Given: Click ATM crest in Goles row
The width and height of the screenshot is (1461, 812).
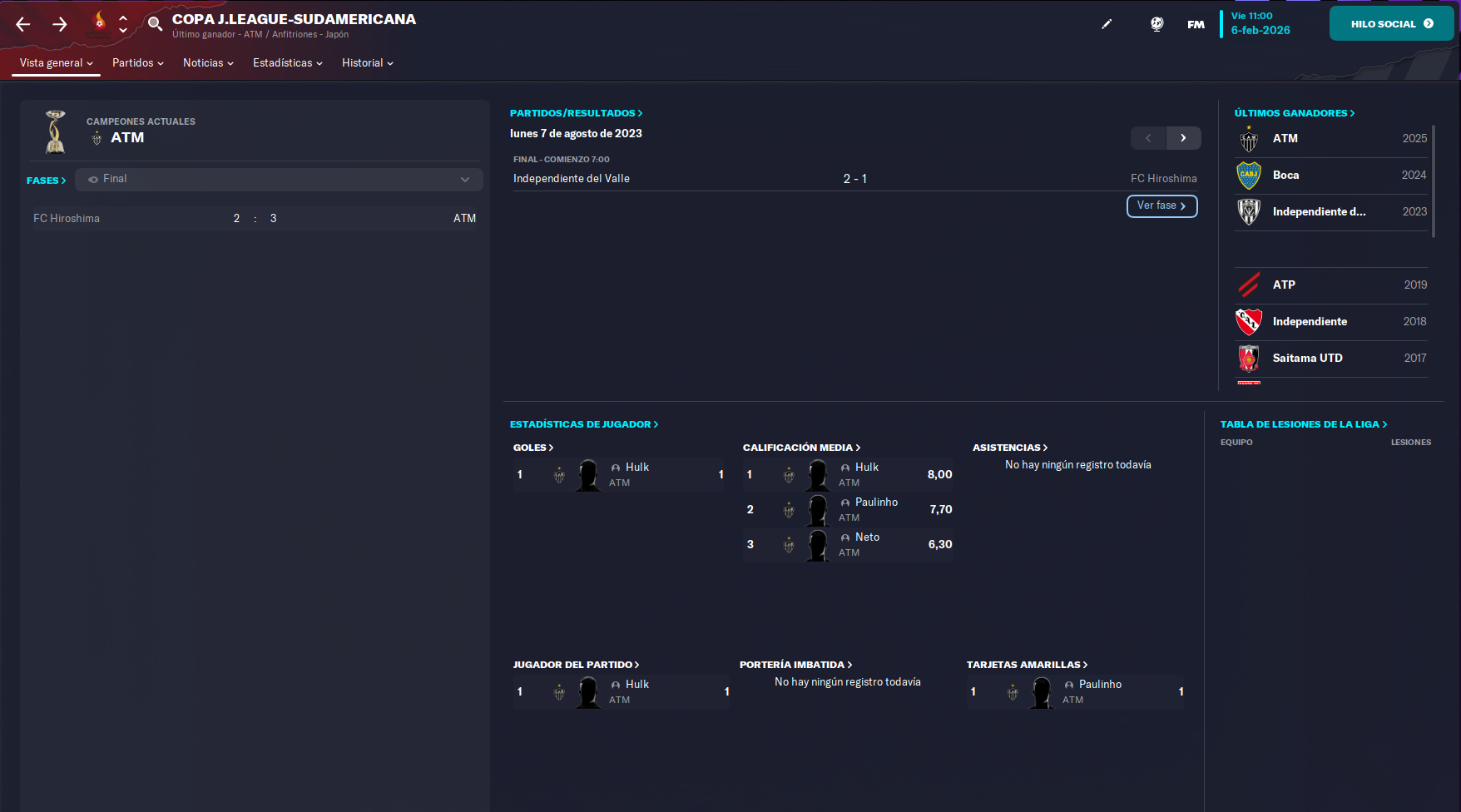Looking at the screenshot, I should 559,476.
